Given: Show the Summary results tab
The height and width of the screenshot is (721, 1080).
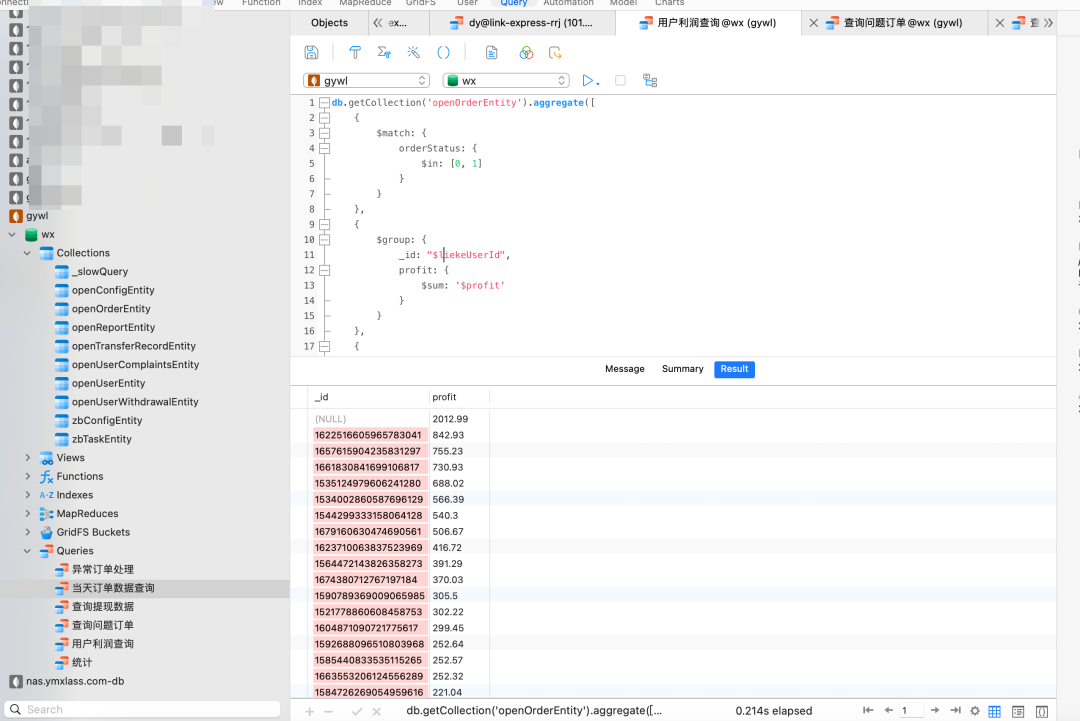Looking at the screenshot, I should [x=683, y=369].
